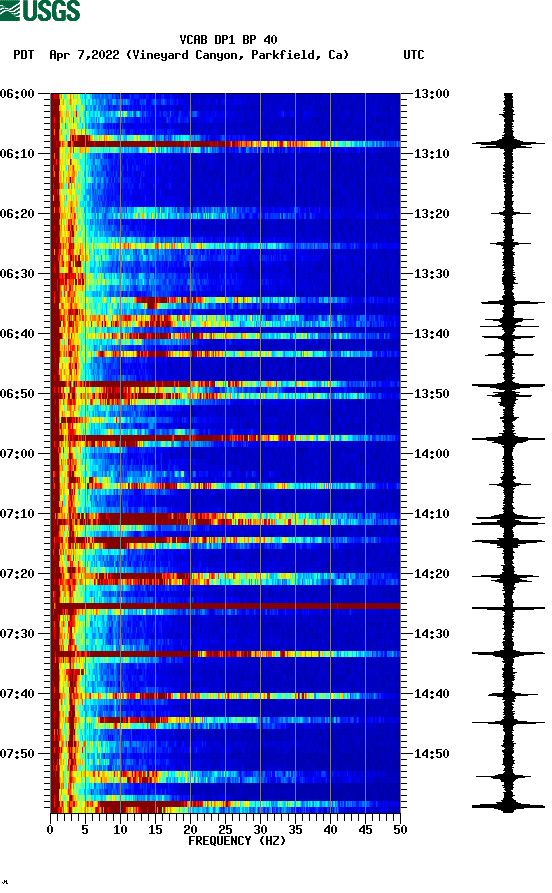This screenshot has height=893, width=552.
Task: Click the '06:10' PDT time label
Action: tap(17, 154)
